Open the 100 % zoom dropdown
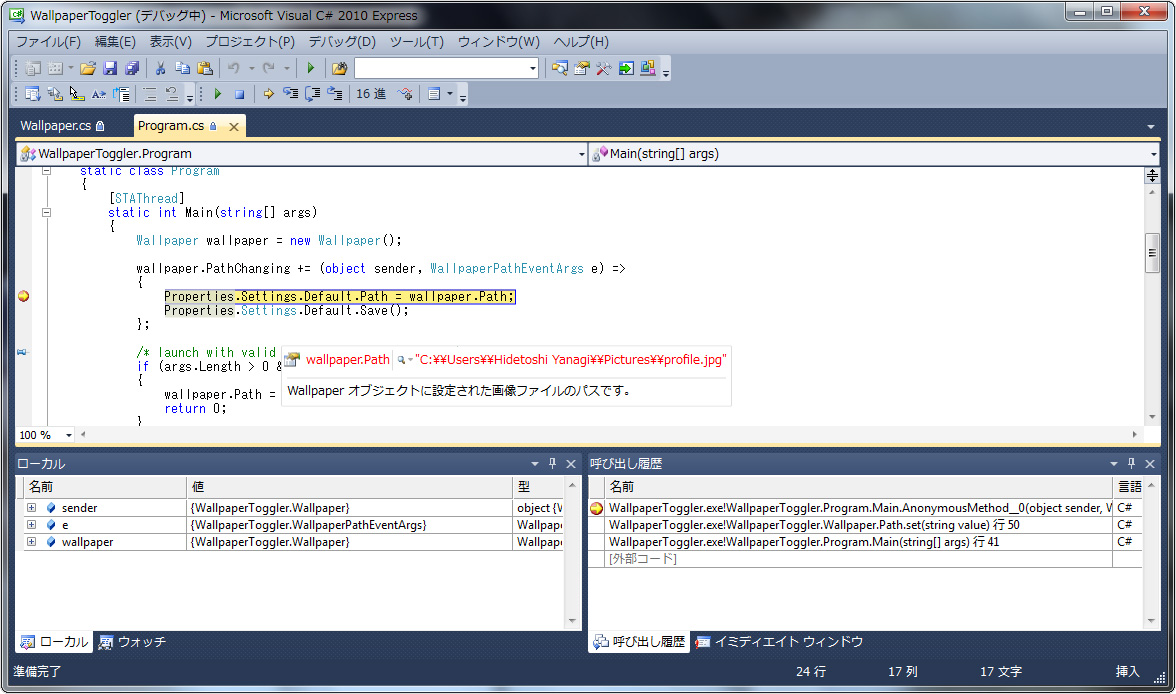The image size is (1176, 694). (68, 435)
